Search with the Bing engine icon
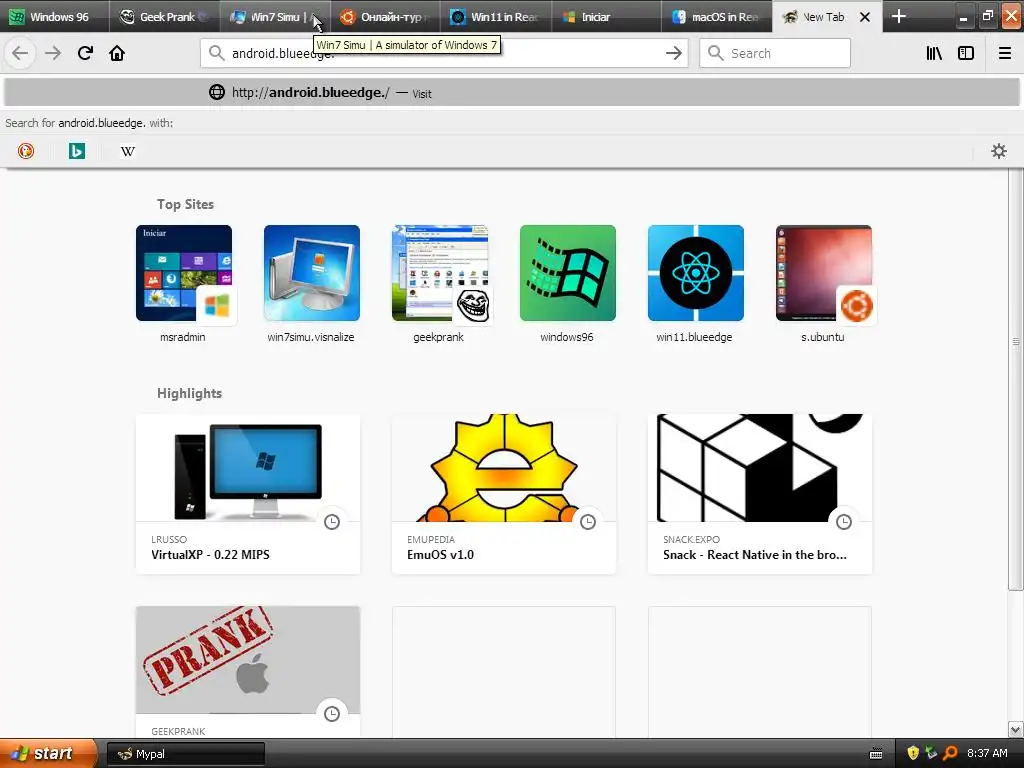 pyautogui.click(x=77, y=151)
